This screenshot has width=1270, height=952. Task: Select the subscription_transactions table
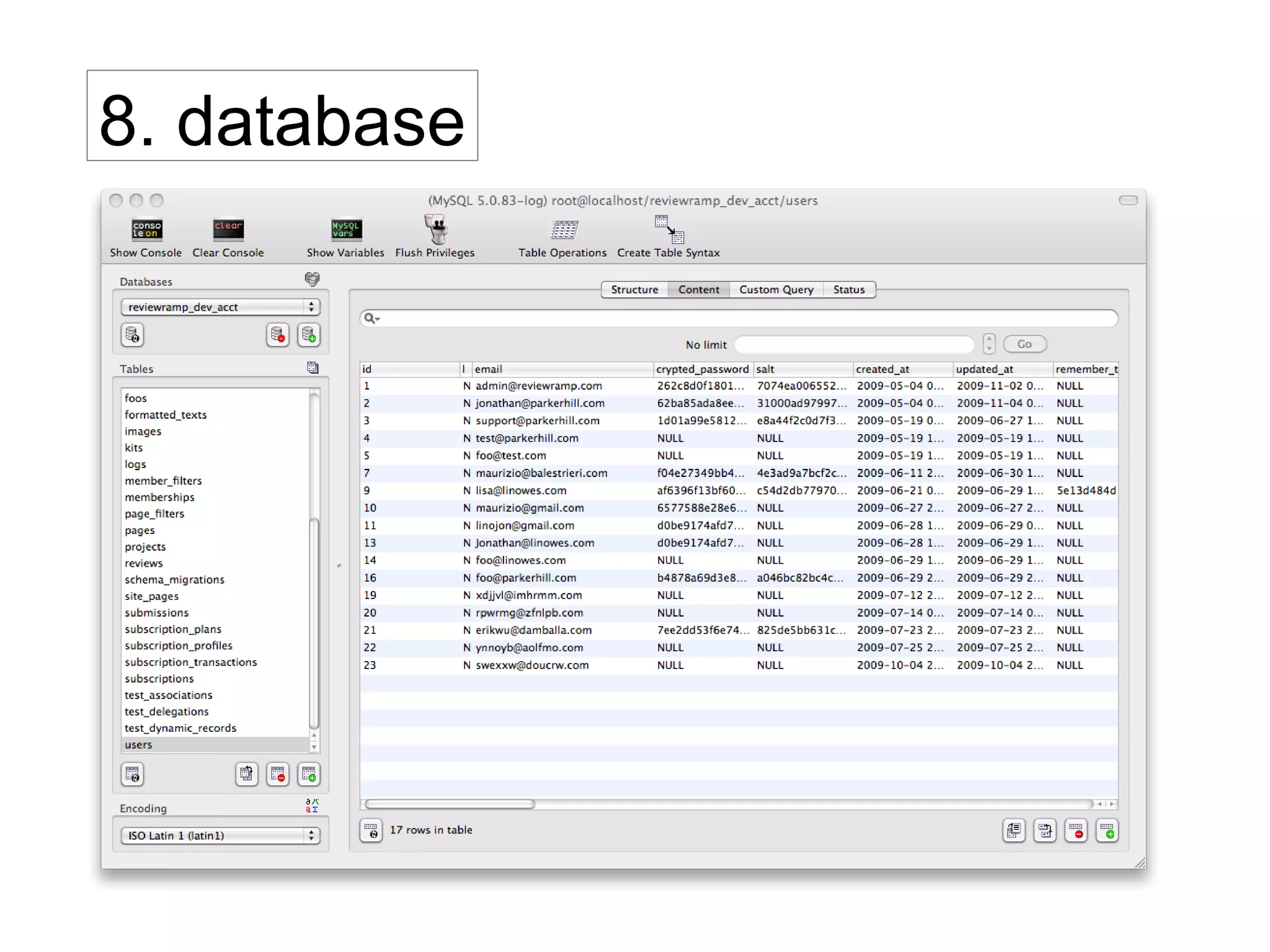(x=215, y=662)
